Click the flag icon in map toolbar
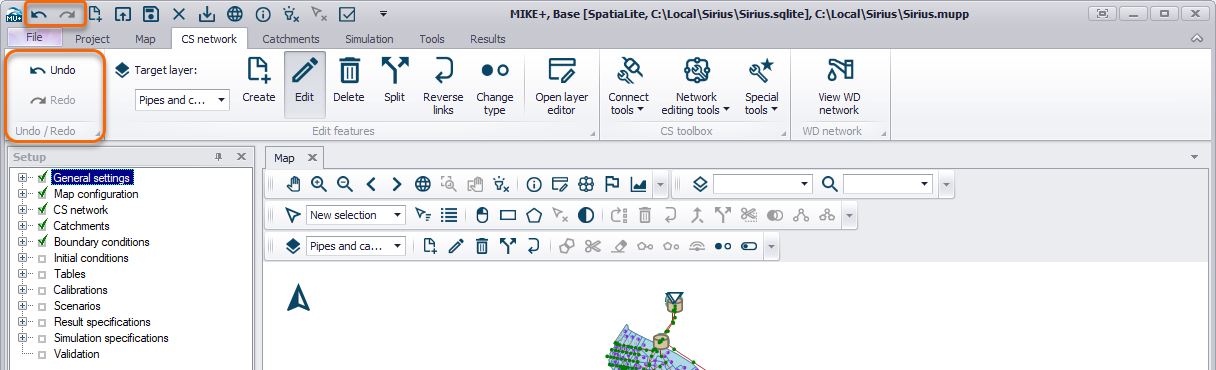1216x370 pixels. coord(612,184)
